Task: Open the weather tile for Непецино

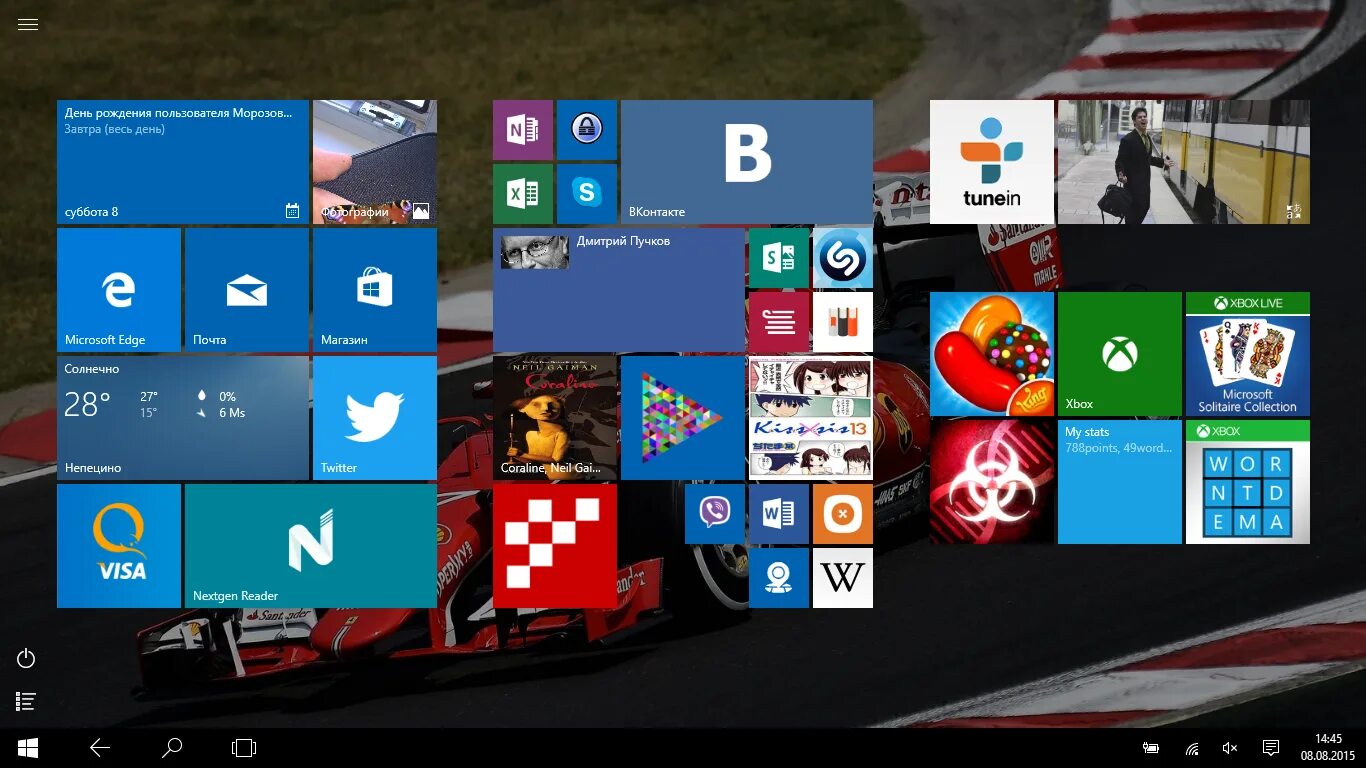Action: 183,418
